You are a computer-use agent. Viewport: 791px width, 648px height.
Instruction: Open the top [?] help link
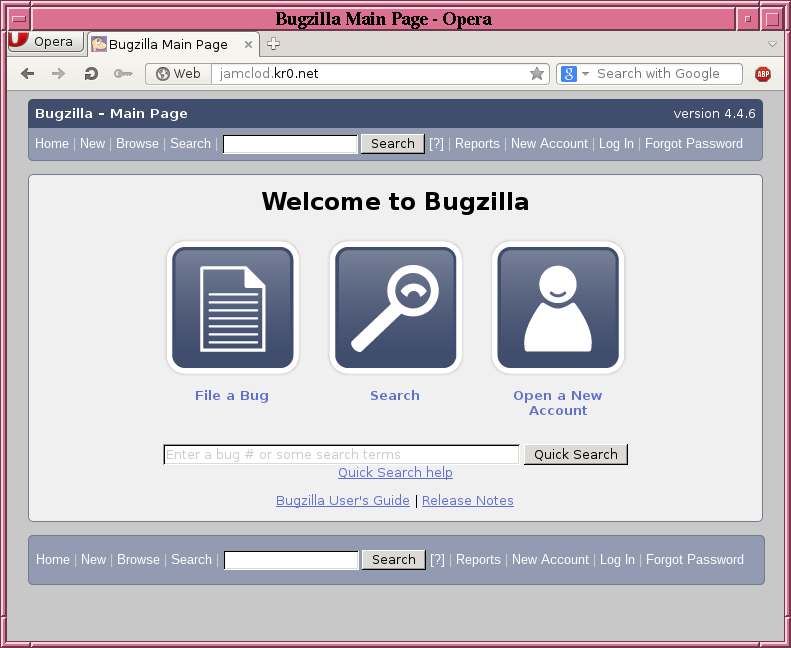[436, 143]
